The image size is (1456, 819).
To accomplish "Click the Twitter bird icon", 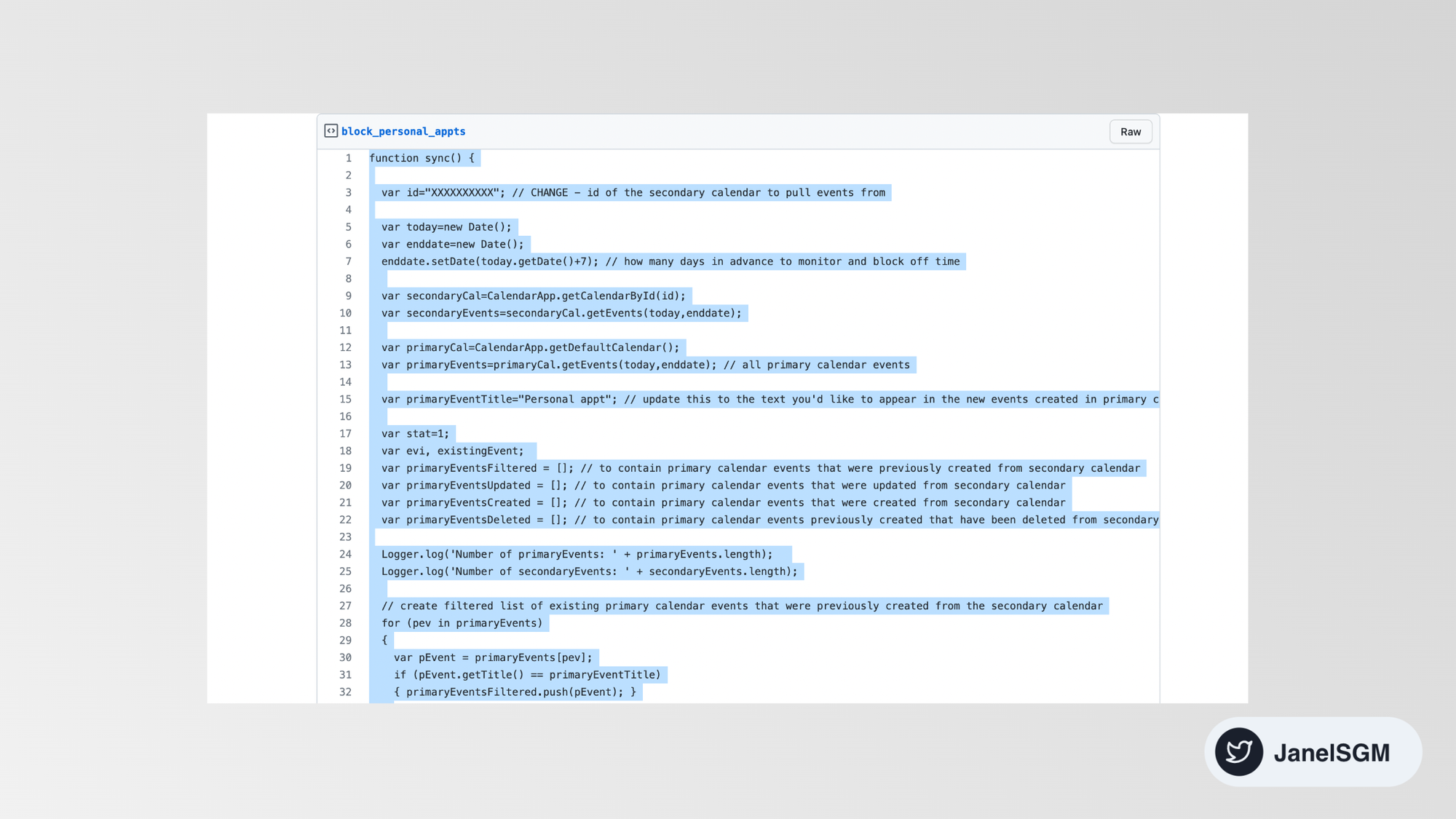I will click(x=1239, y=751).
